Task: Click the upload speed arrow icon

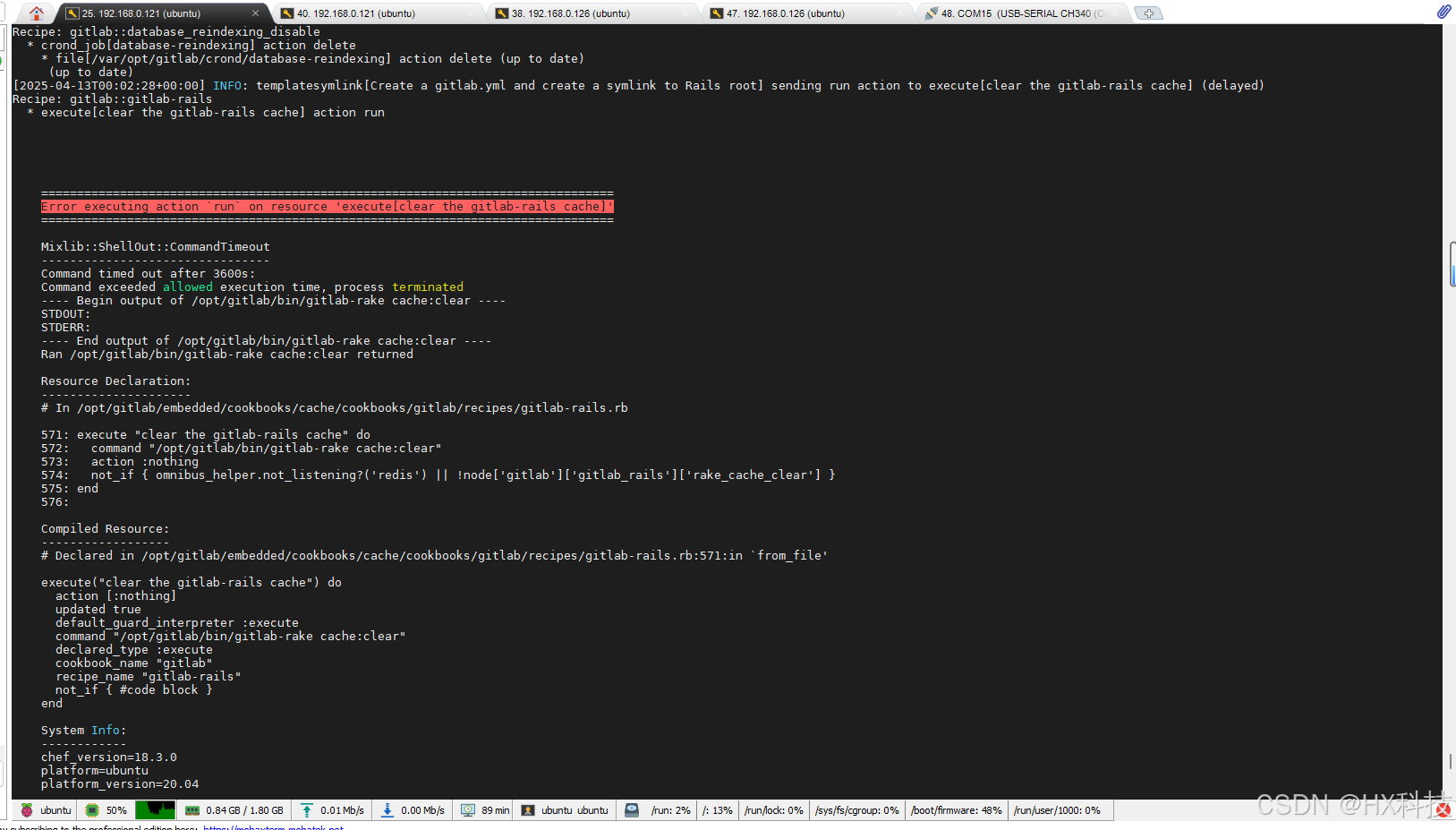Action: point(307,810)
